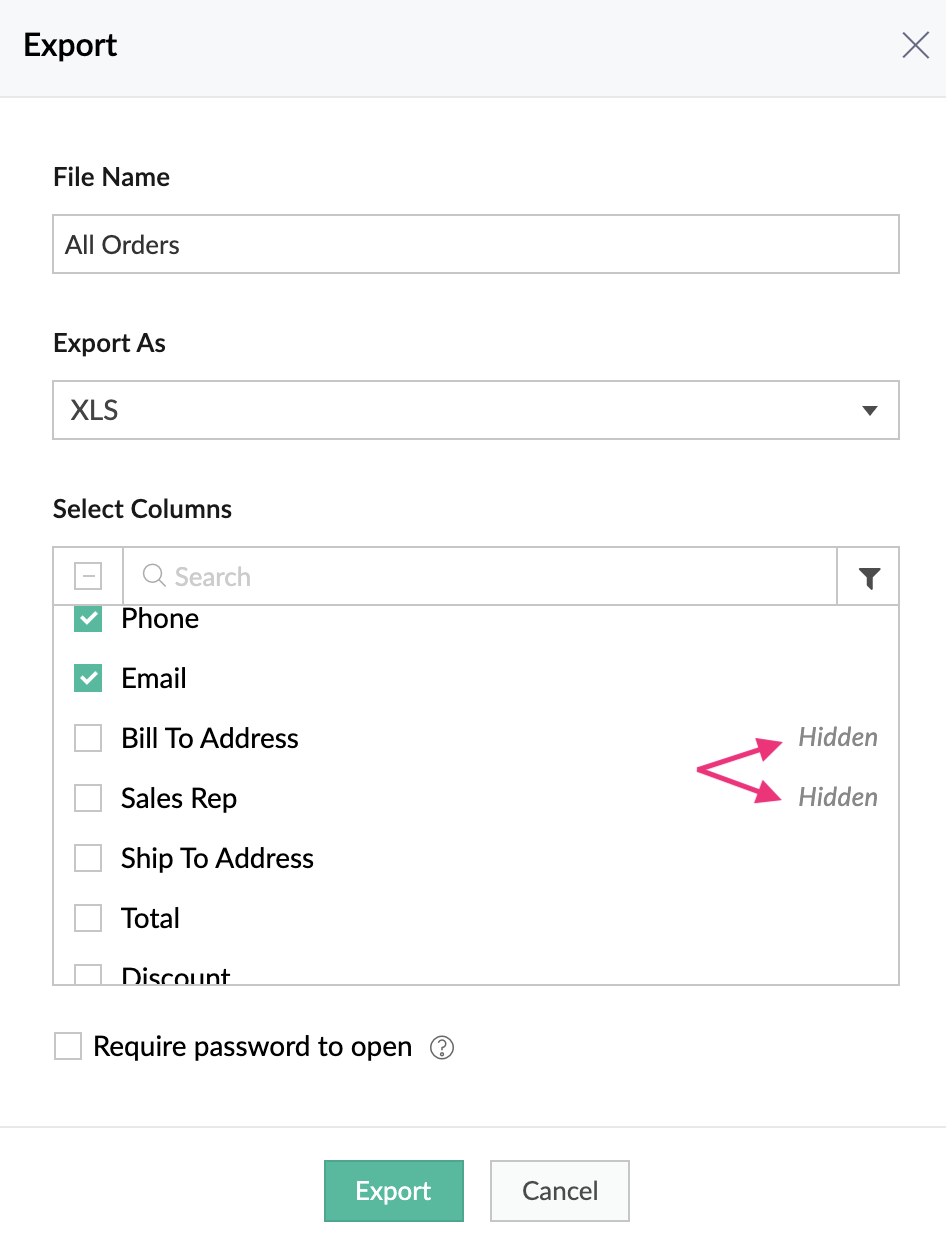Click the Hidden label for Sales Rep

pos(838,798)
